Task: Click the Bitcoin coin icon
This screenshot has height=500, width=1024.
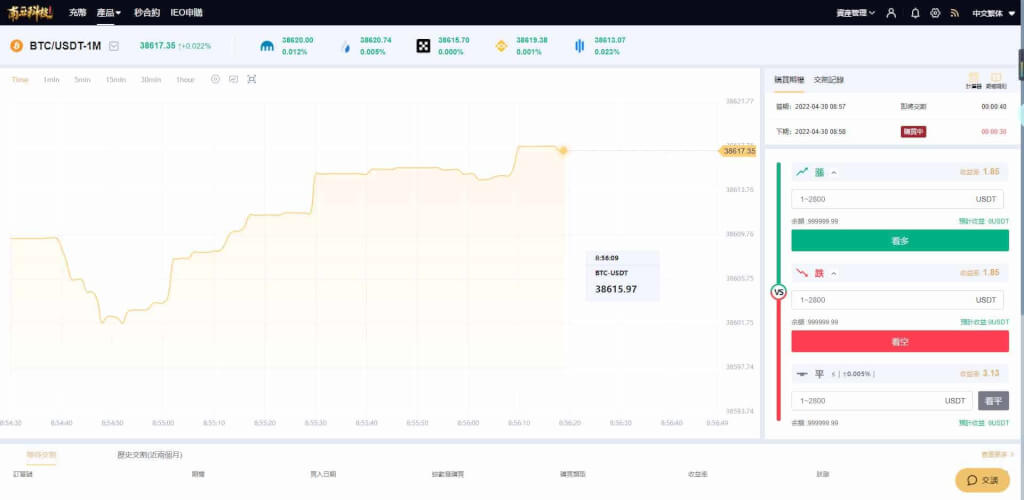Action: click(16, 46)
